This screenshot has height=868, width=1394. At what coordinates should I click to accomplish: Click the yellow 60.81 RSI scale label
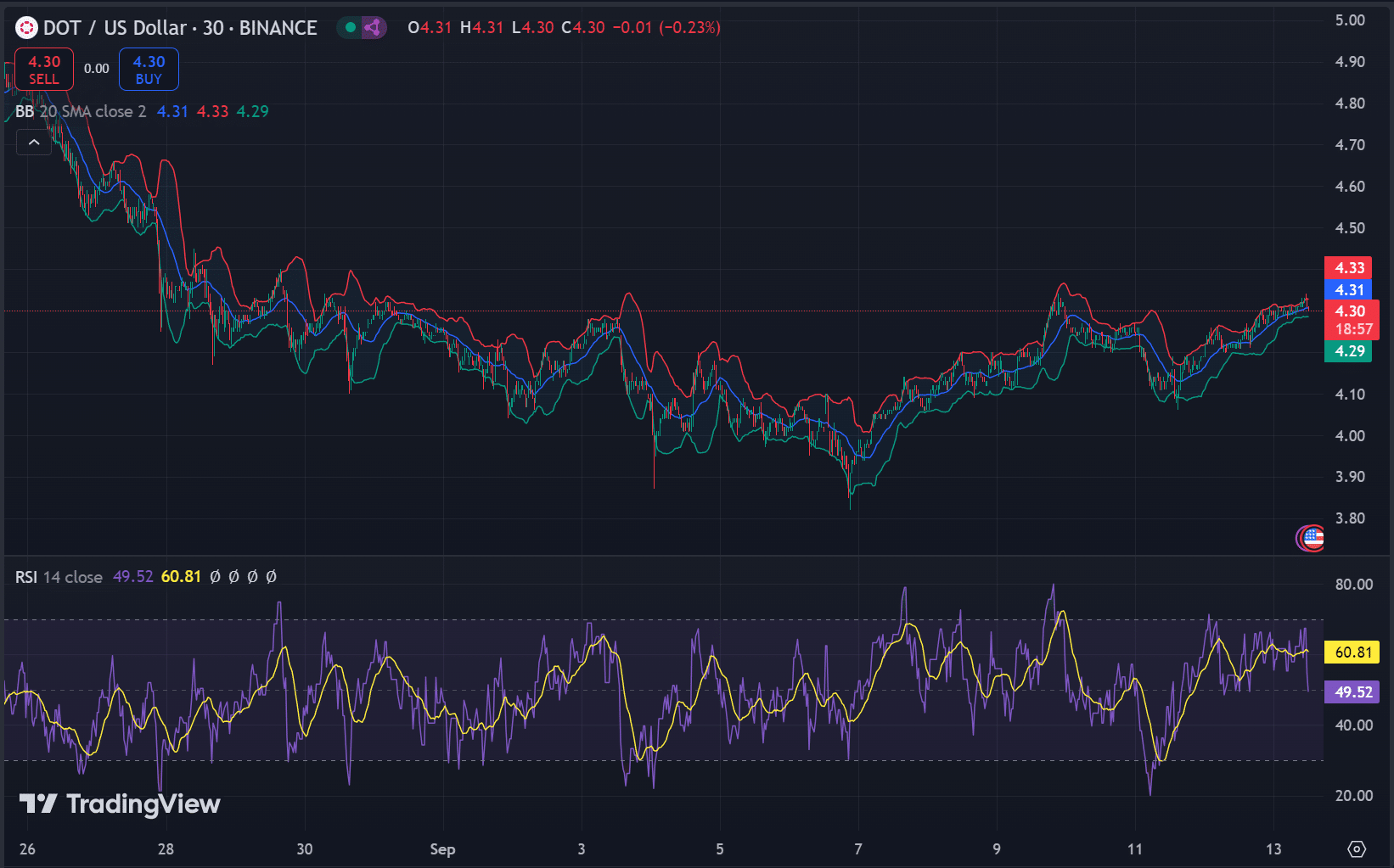[x=1352, y=652]
